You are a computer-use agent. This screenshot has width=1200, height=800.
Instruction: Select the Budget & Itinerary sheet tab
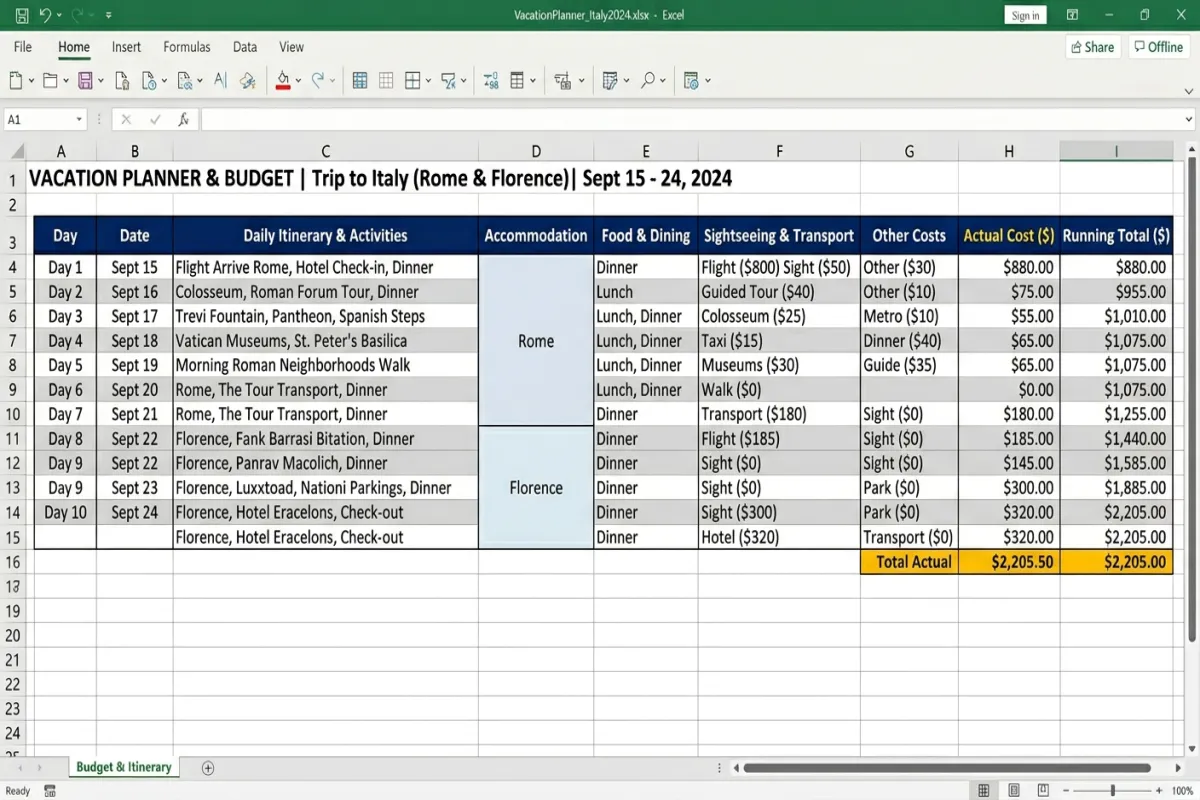click(123, 767)
